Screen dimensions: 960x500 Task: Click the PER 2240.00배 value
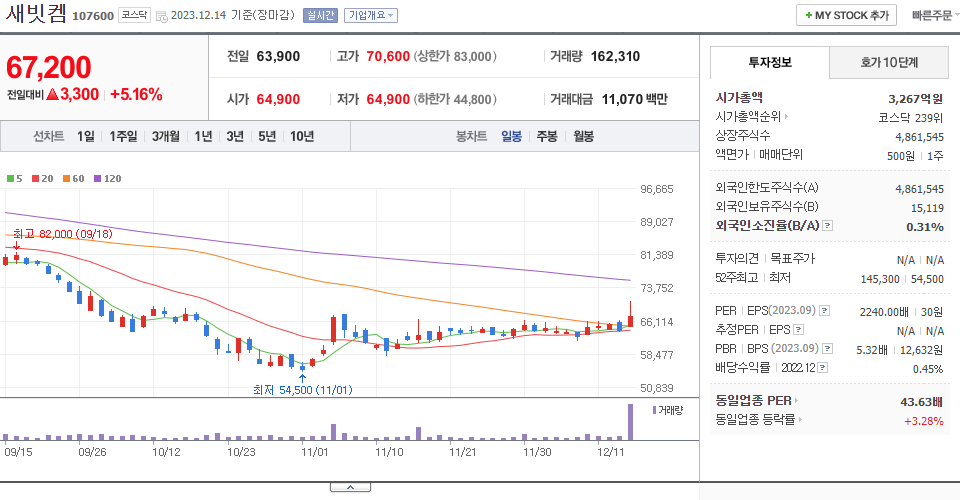point(883,312)
